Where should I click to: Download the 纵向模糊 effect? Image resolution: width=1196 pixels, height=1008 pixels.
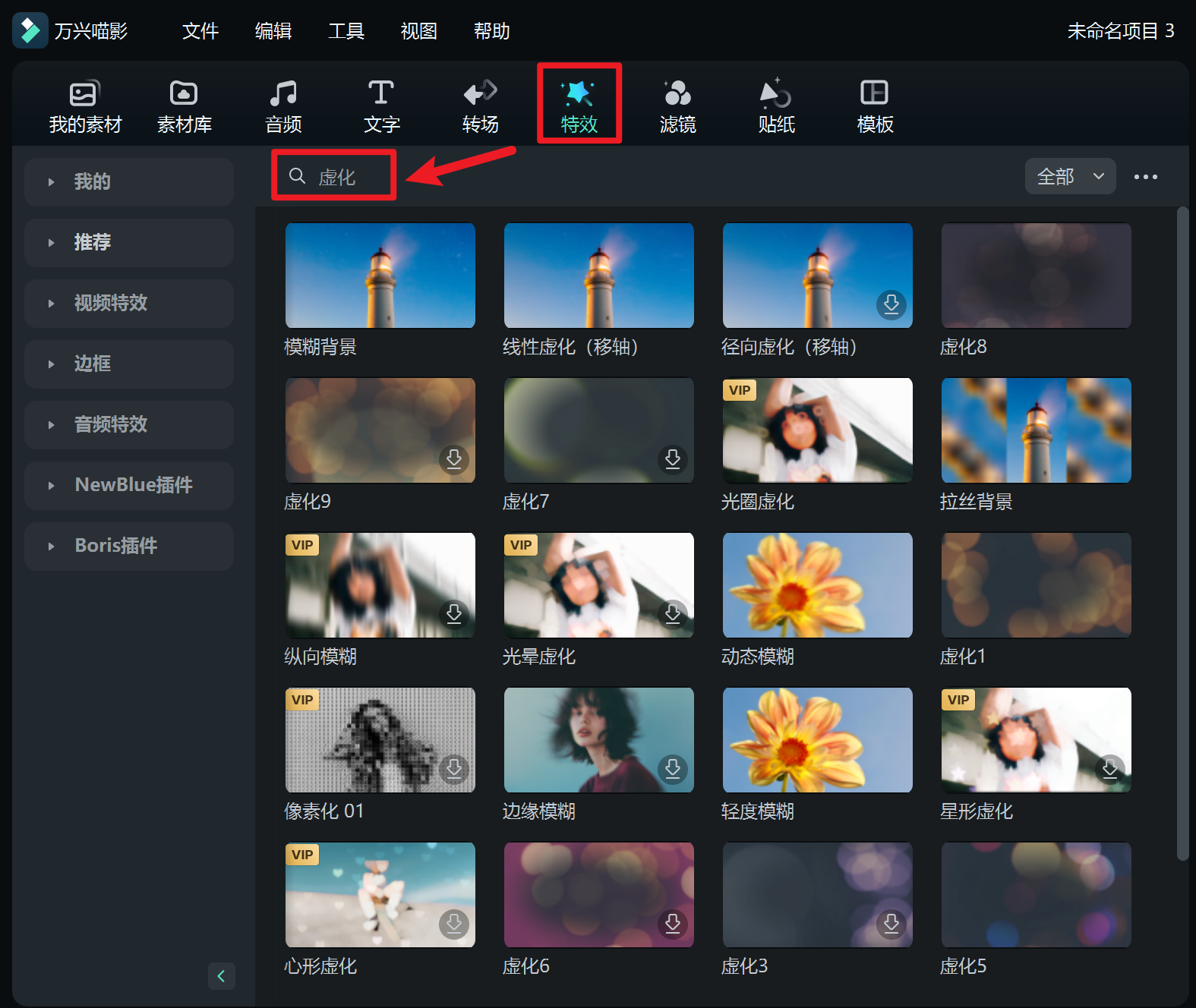[453, 614]
